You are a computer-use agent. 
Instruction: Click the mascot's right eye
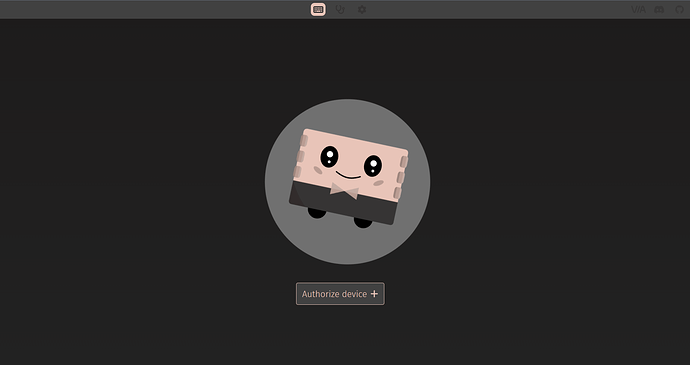[373, 166]
